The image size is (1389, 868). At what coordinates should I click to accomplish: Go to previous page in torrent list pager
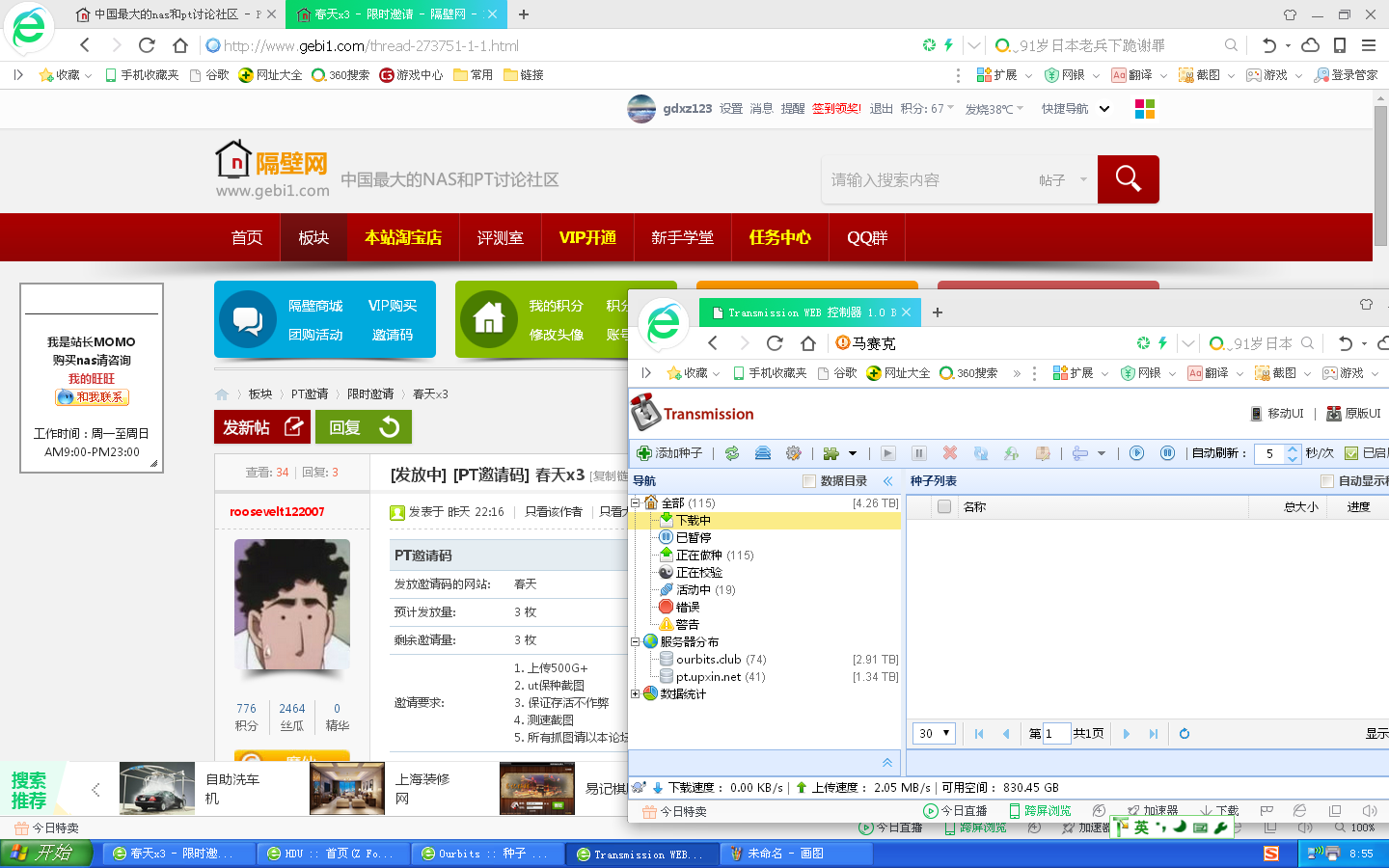pos(1006,734)
